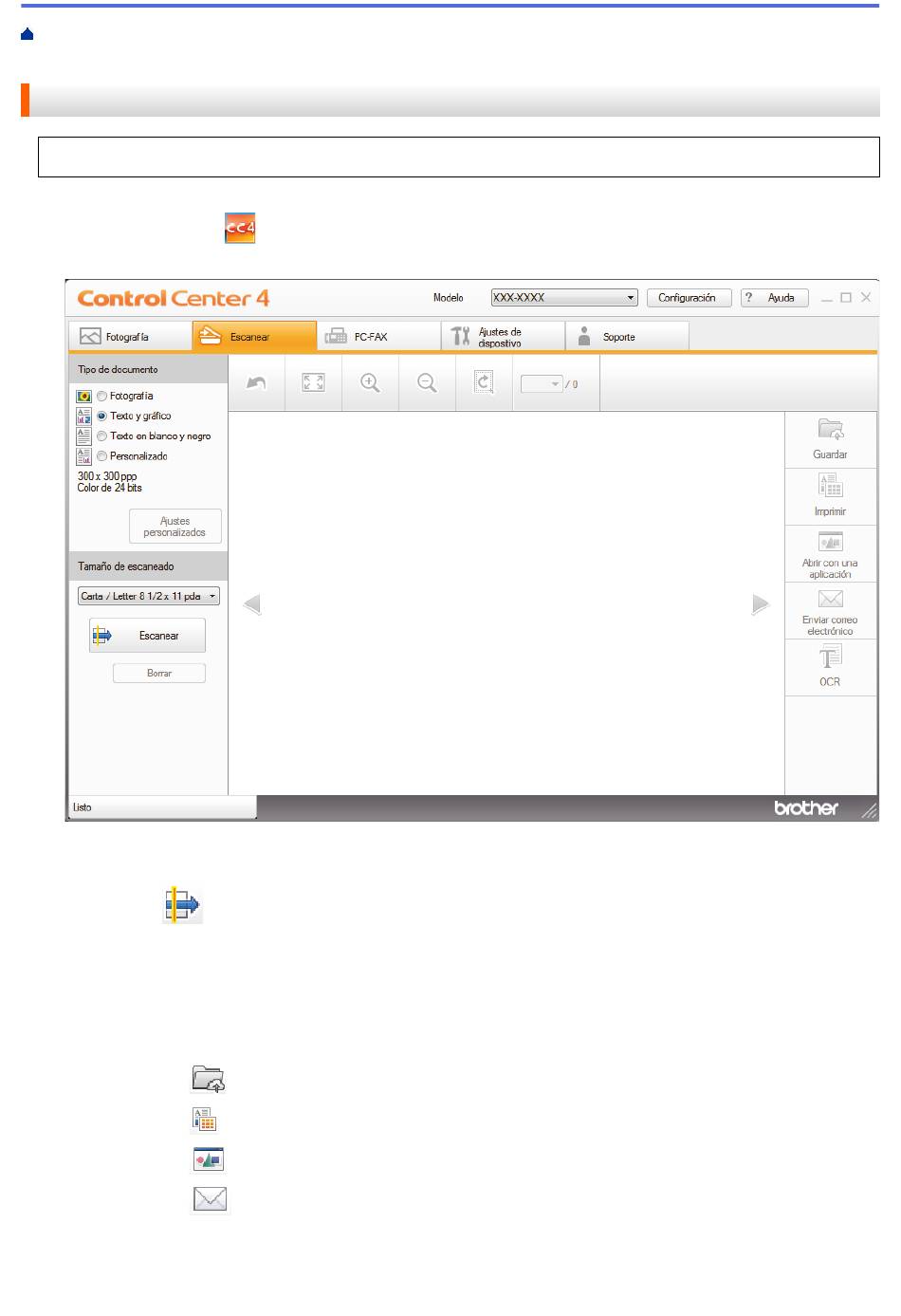Viewport: 901px width, 1316px height.
Task: Go to the PC-FAX tab
Action: (378, 337)
